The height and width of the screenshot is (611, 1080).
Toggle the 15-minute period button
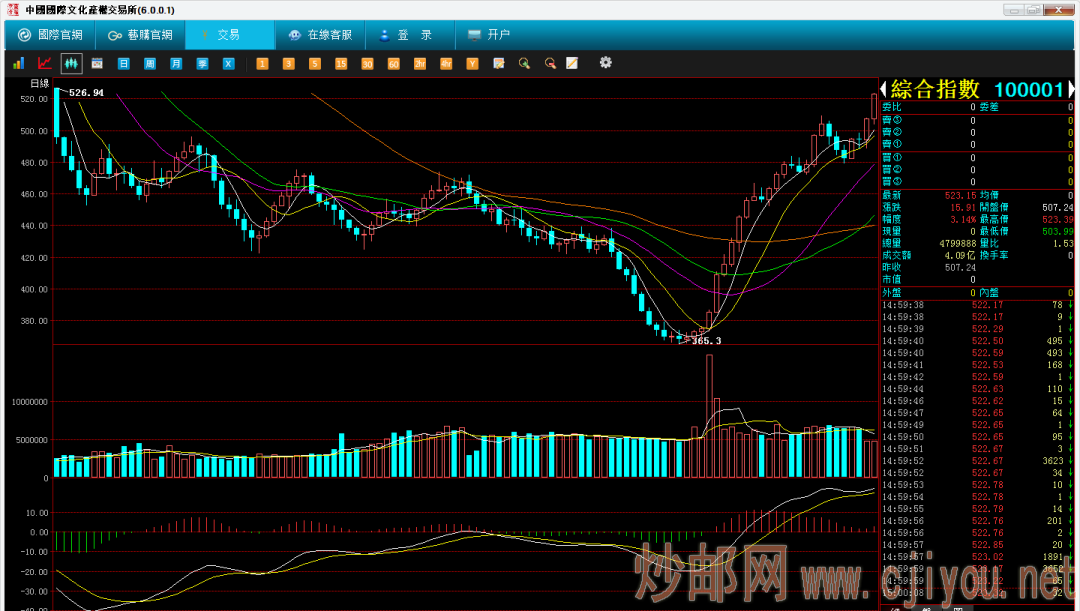(341, 64)
